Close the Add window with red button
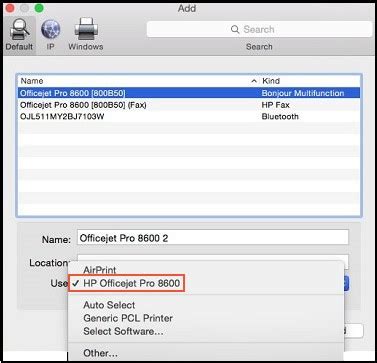The height and width of the screenshot is (363, 377). [10, 8]
